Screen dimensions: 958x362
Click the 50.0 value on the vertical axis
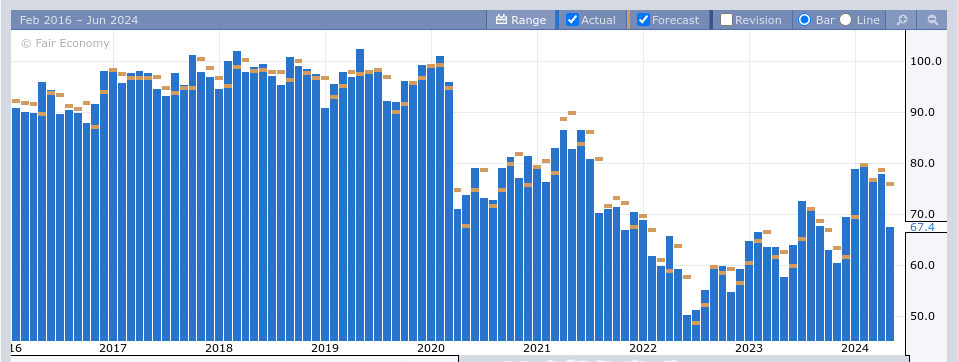(x=922, y=316)
